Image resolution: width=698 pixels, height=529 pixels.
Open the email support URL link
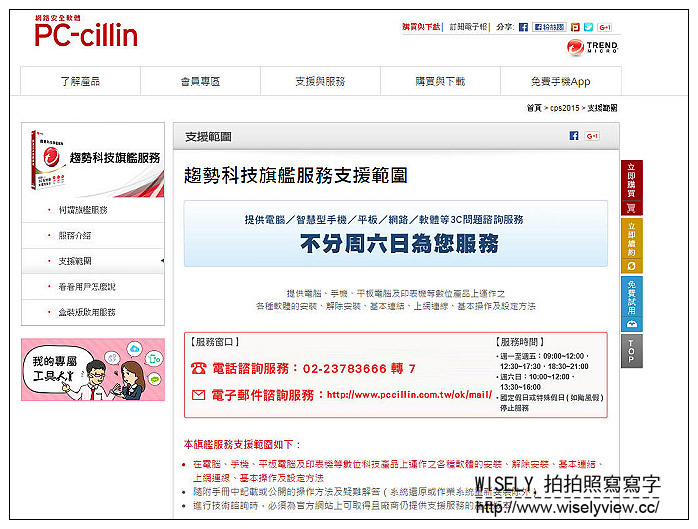click(409, 395)
